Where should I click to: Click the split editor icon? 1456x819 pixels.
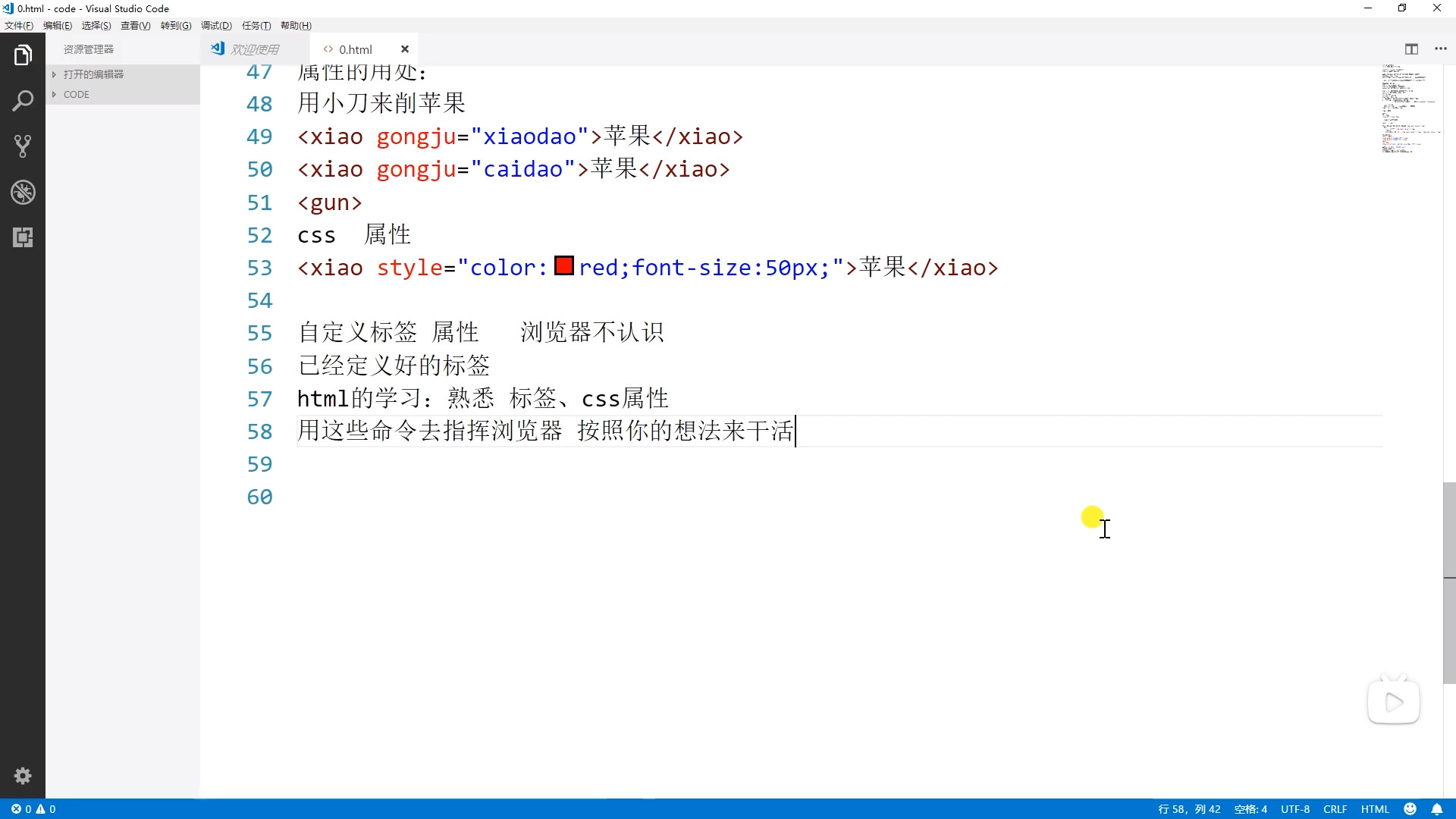[1411, 49]
